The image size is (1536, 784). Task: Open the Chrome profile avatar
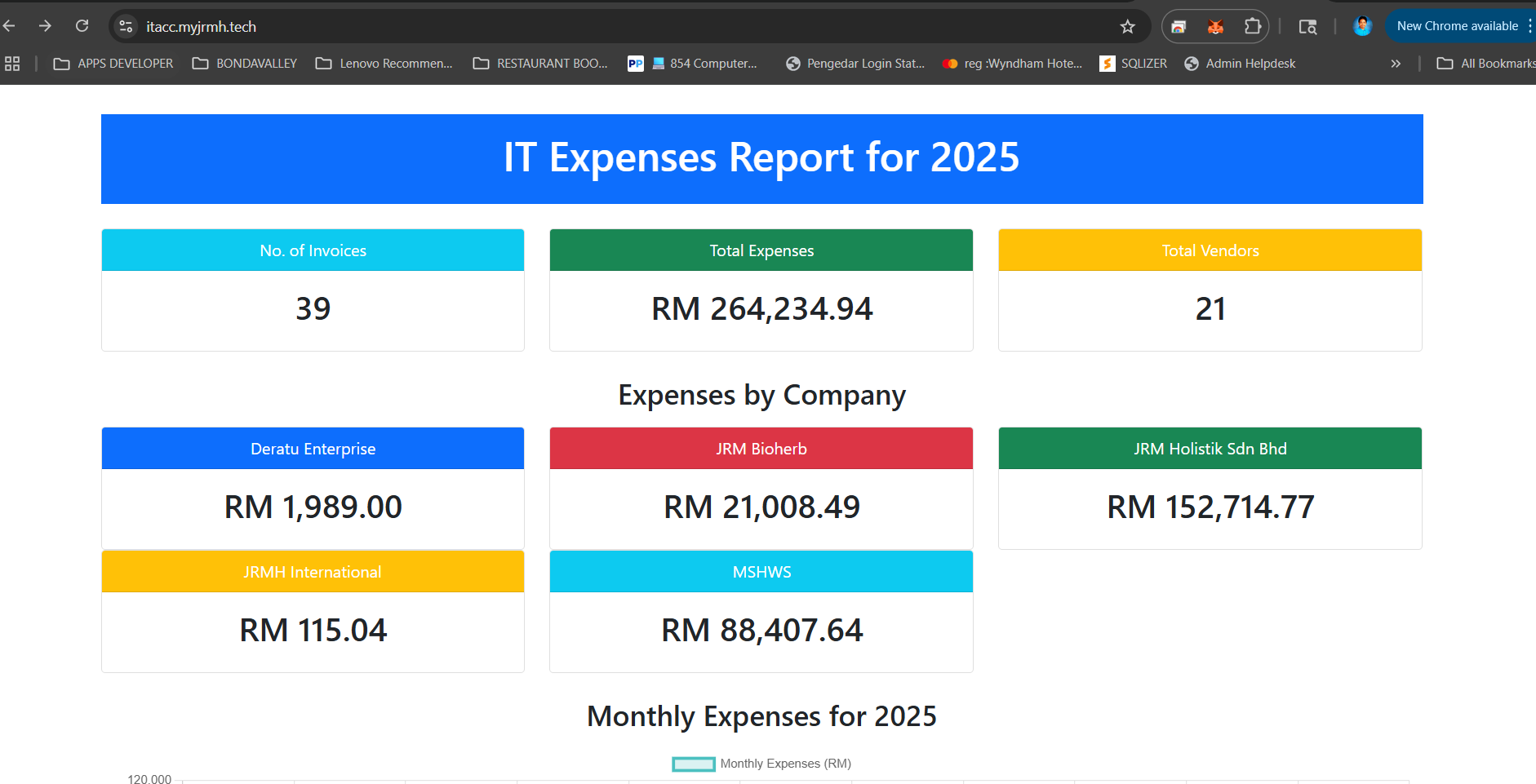pyautogui.click(x=1361, y=26)
